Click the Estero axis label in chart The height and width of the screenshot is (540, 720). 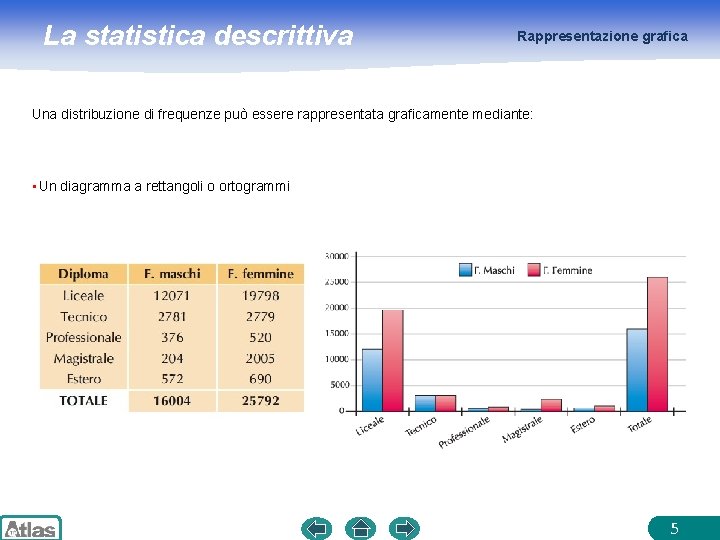[583, 425]
